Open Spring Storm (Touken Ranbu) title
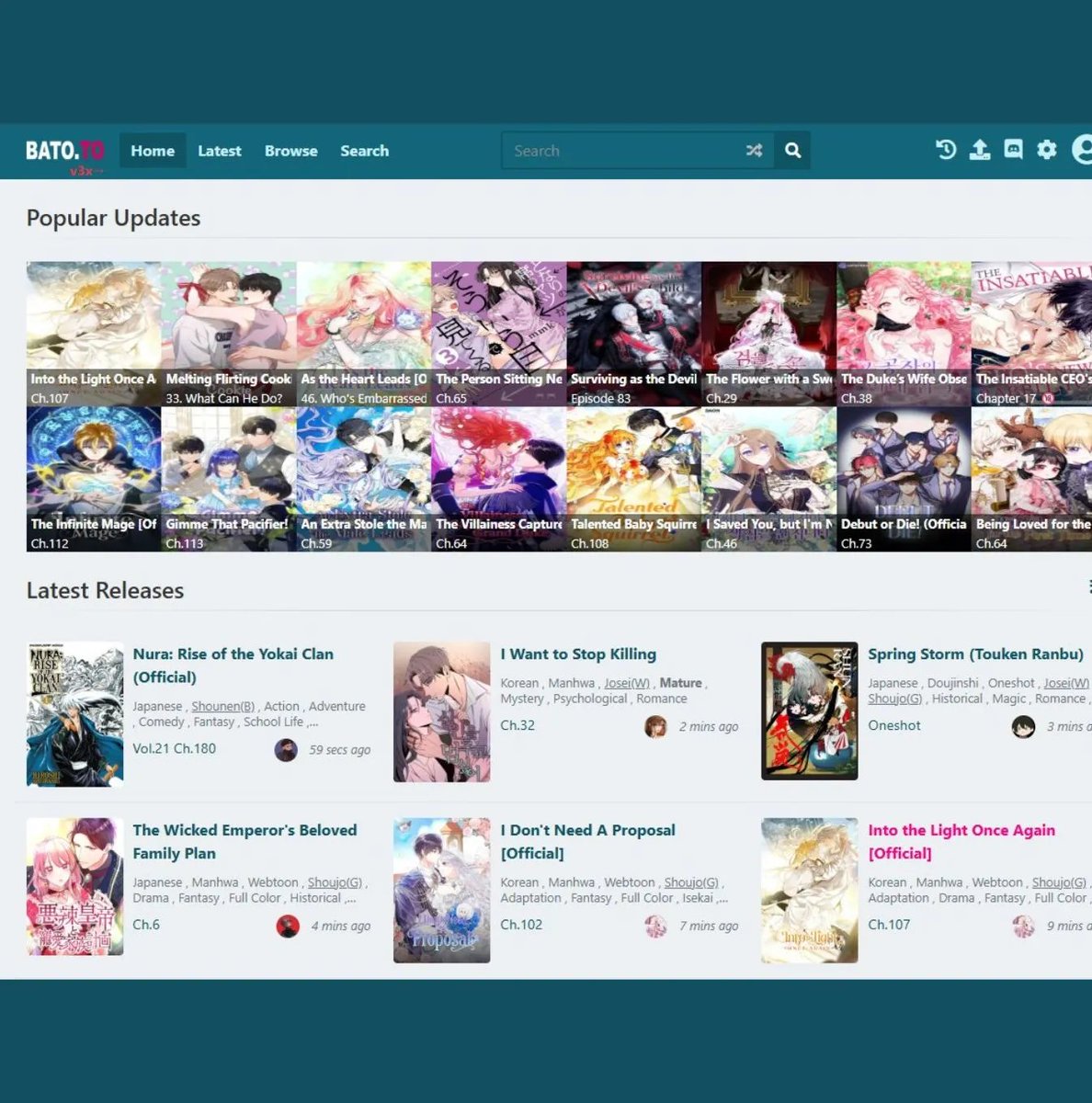1092x1103 pixels. (x=975, y=654)
